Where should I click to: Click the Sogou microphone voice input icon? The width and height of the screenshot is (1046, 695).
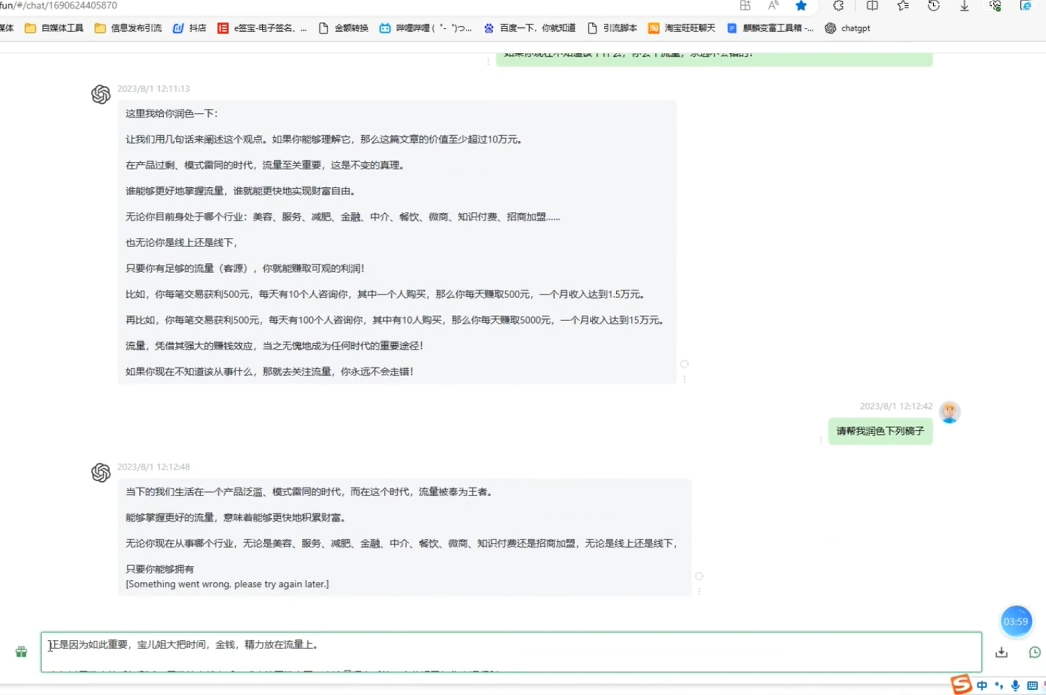pyautogui.click(x=1015, y=685)
